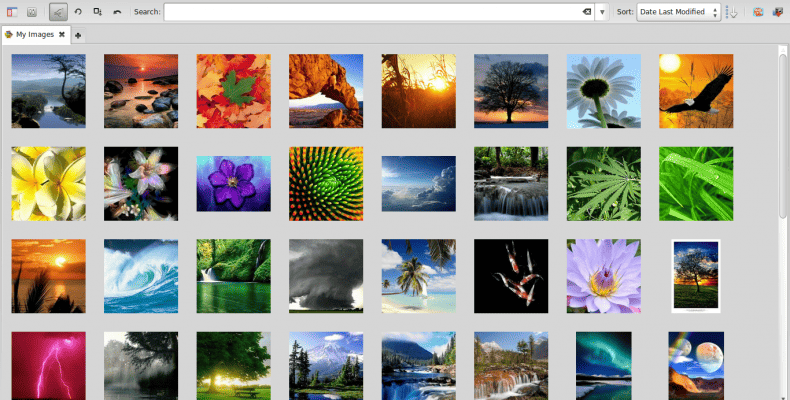Switch to the My Images tab
Screen dimensions: 790x400
coord(35,34)
